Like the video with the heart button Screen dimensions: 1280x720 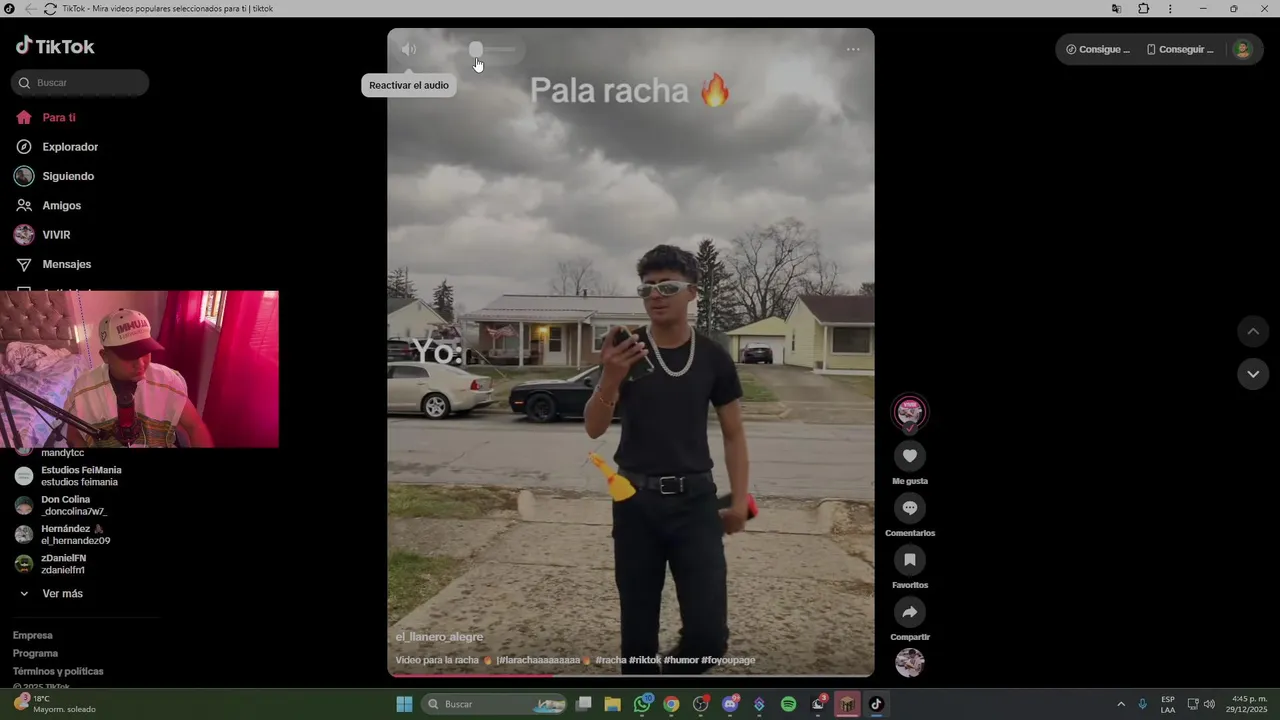(910, 456)
